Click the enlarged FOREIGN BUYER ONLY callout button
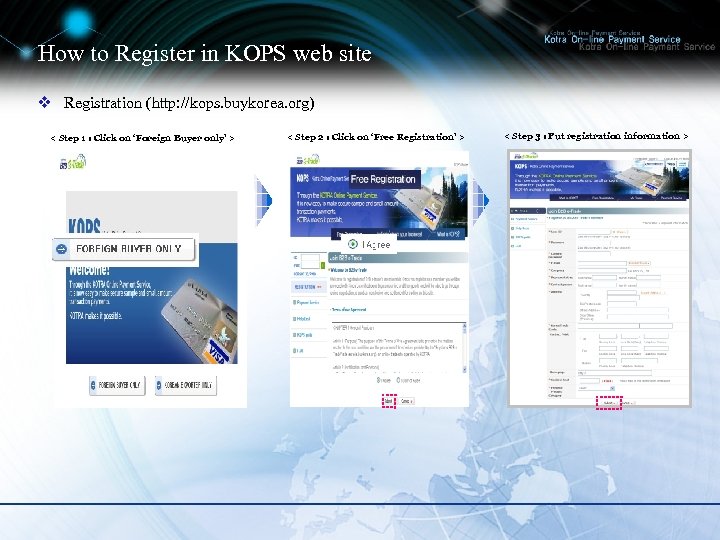 (x=124, y=249)
